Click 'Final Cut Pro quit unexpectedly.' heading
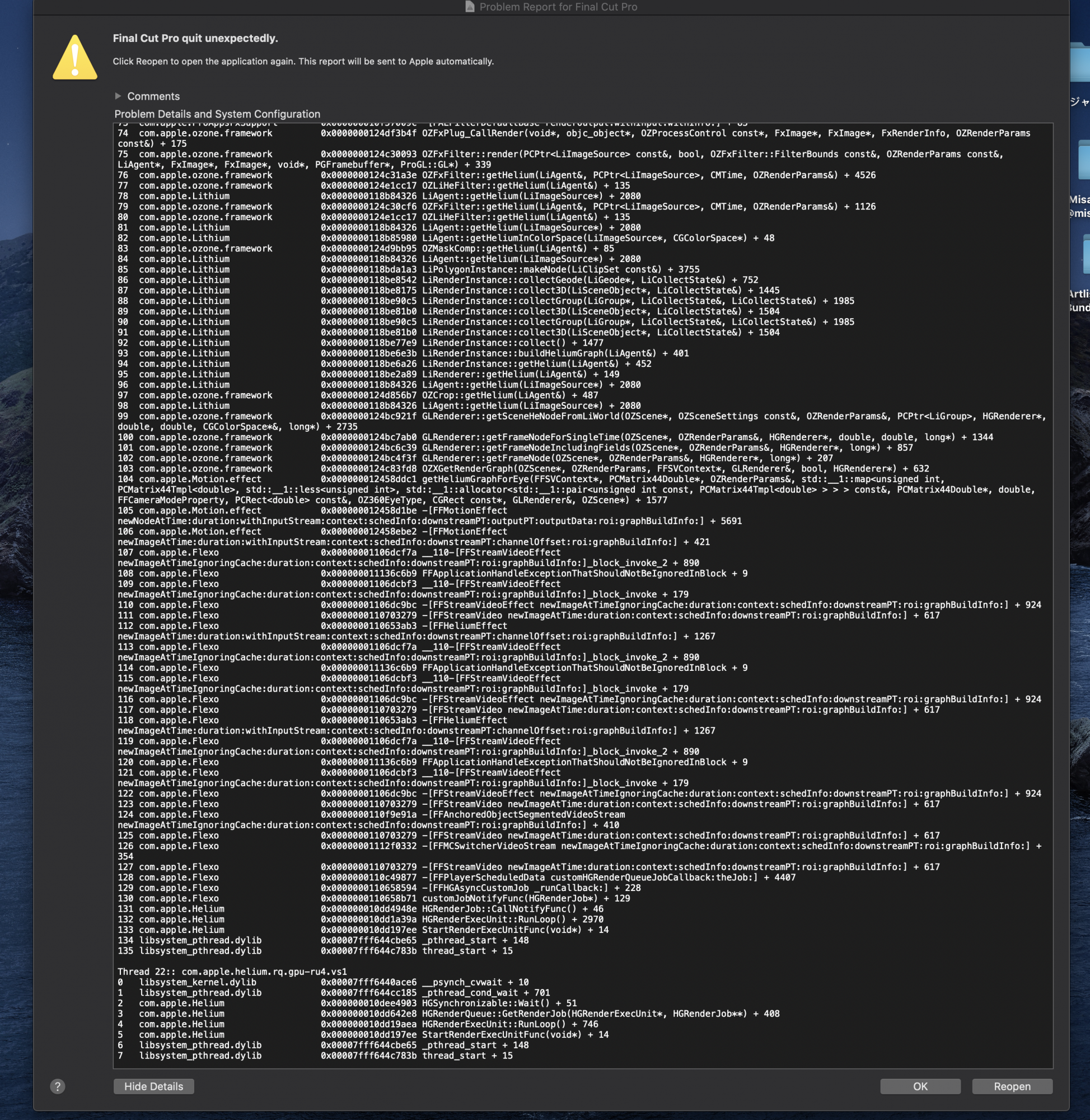 pos(195,39)
